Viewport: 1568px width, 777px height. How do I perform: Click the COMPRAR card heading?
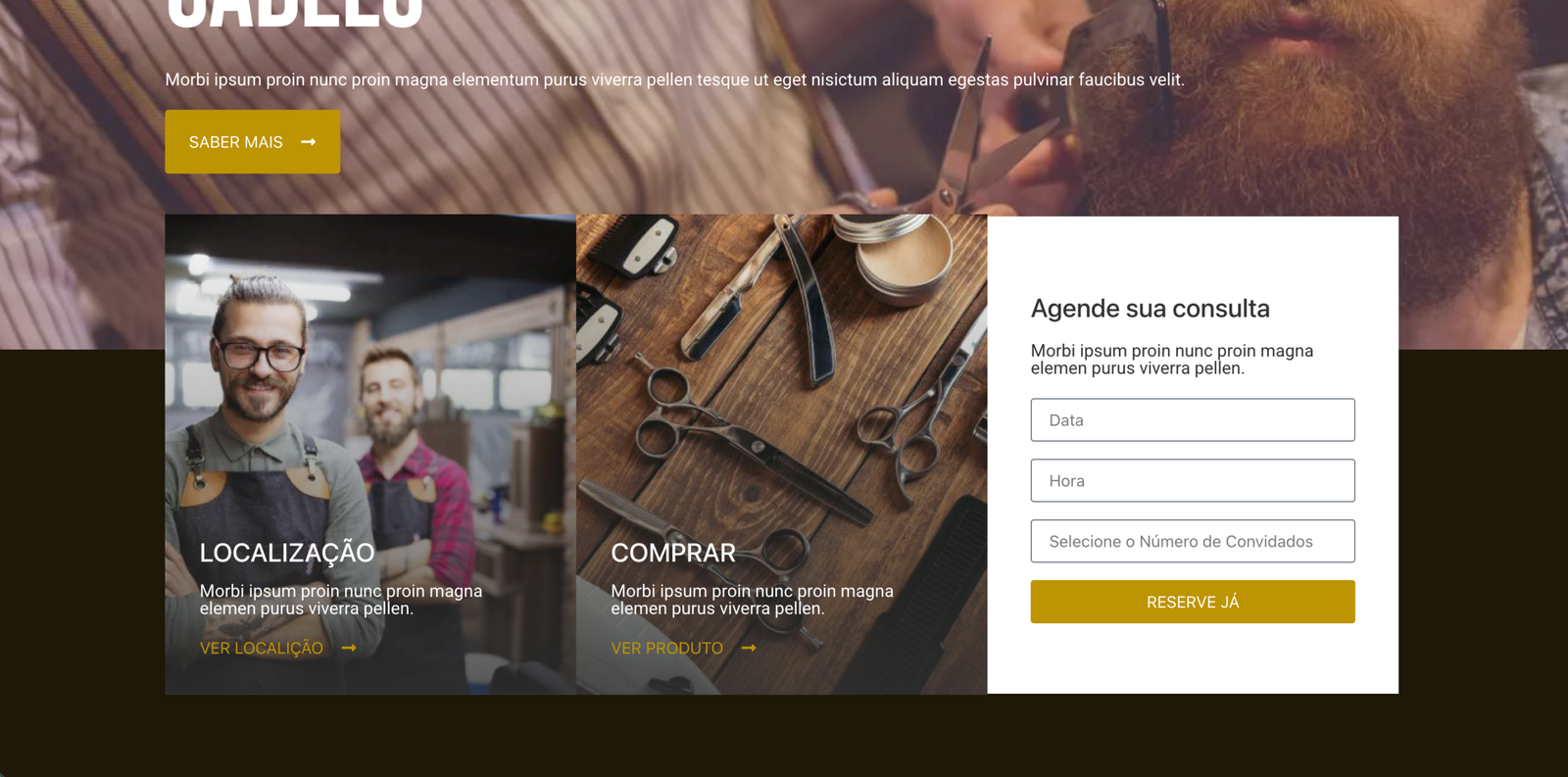[x=673, y=553]
